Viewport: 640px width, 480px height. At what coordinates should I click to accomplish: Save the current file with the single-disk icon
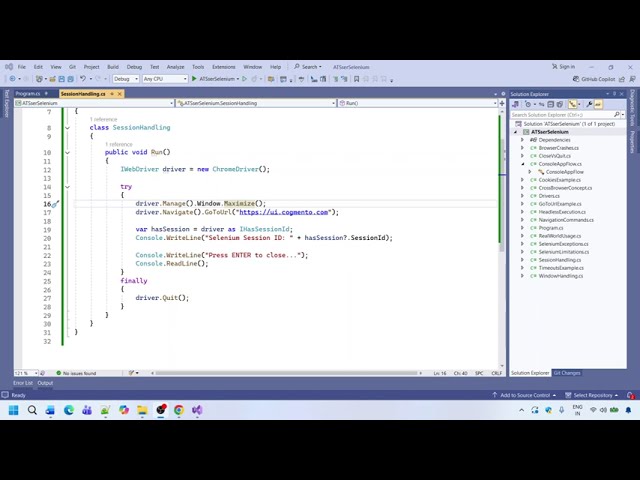coord(62,79)
